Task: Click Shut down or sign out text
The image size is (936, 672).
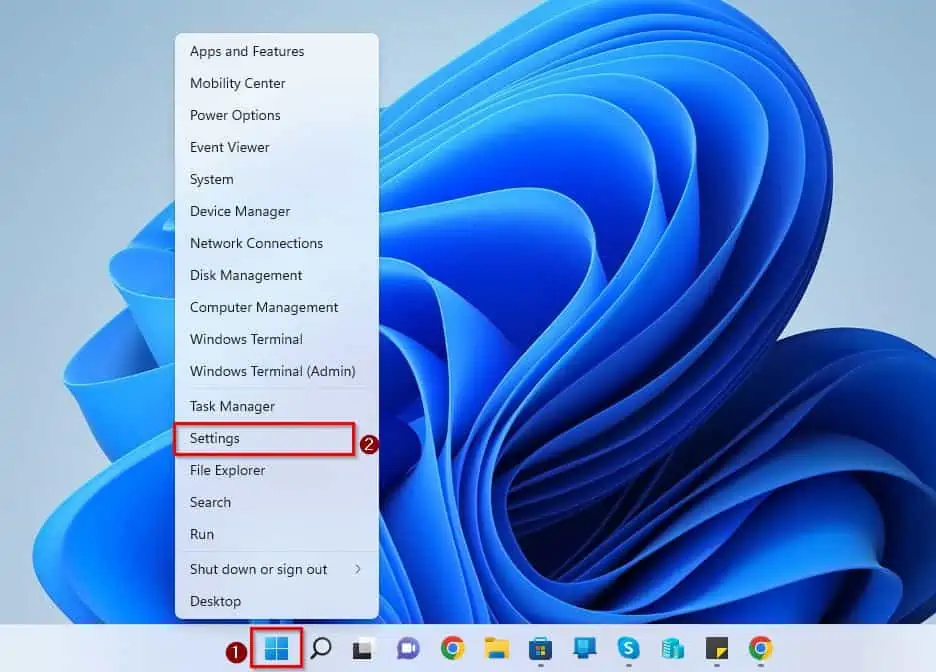Action: coord(258,569)
